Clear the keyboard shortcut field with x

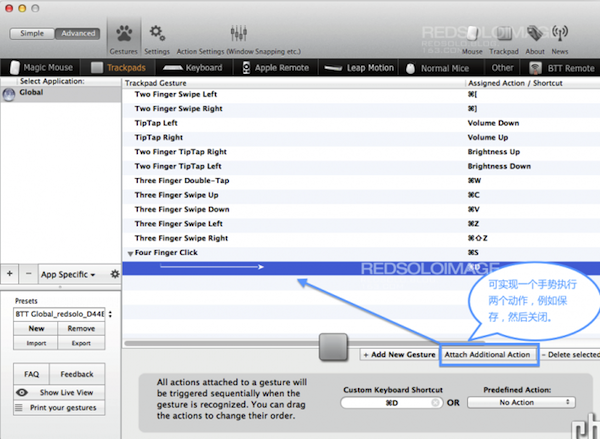tap(435, 403)
